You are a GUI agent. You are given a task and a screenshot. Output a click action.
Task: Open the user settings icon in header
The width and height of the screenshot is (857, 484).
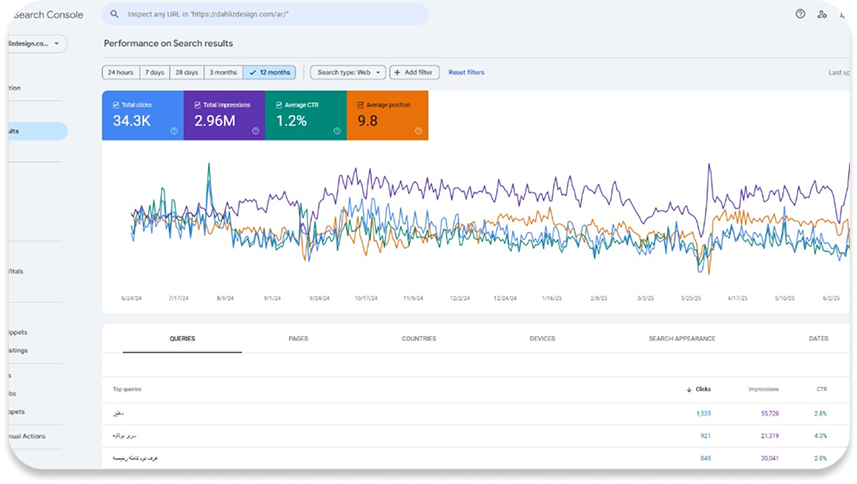822,14
